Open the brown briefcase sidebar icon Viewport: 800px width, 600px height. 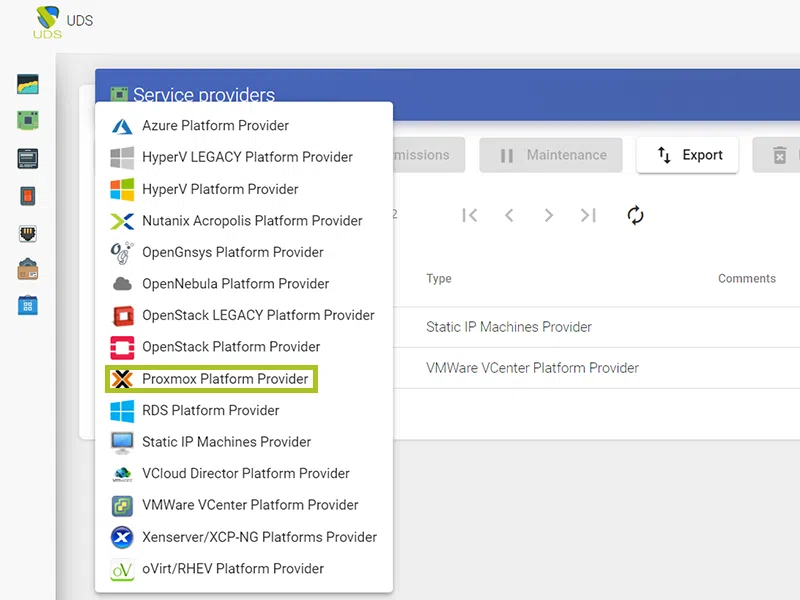pos(28,269)
